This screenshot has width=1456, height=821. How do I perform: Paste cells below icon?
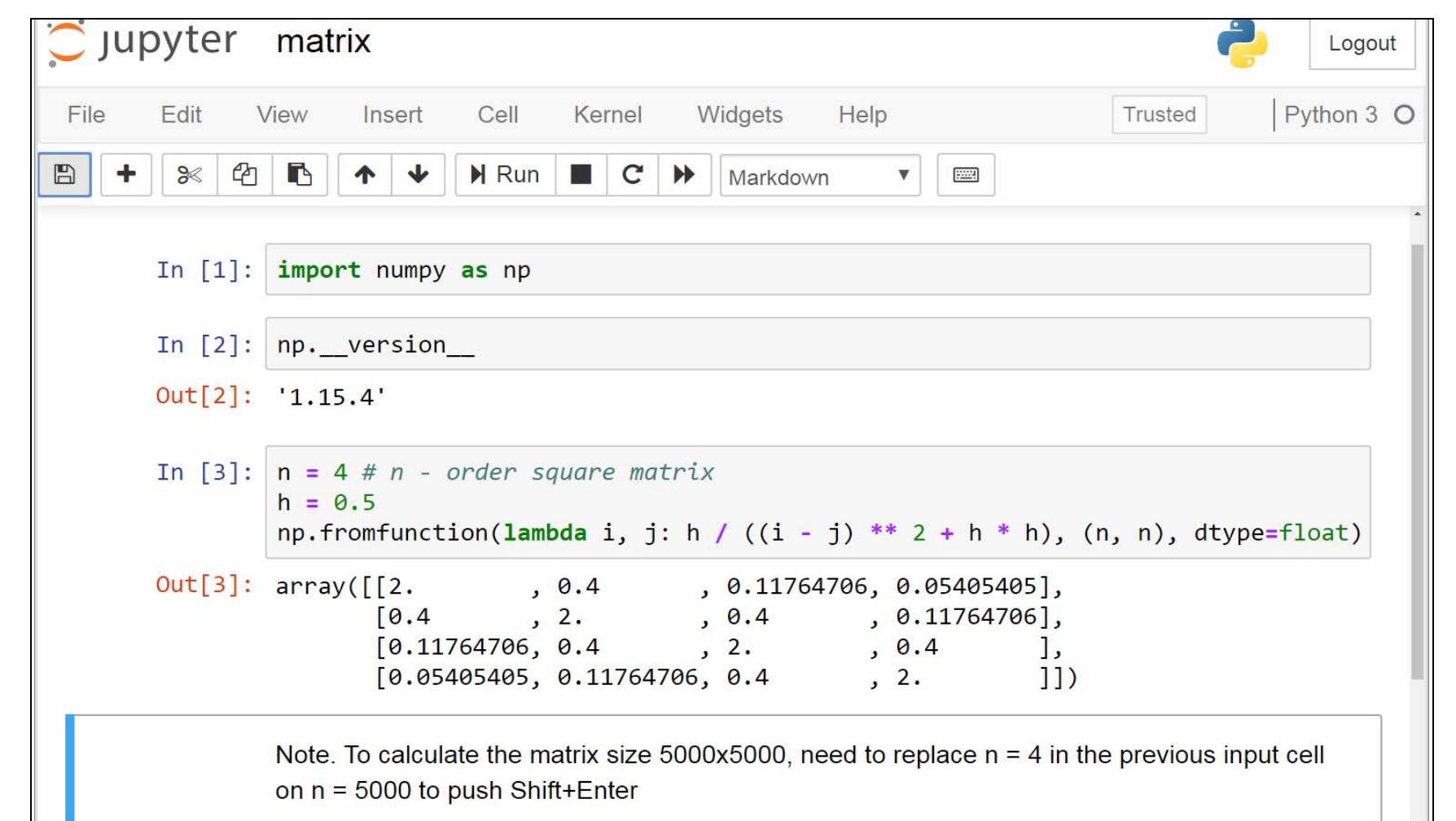coord(300,174)
